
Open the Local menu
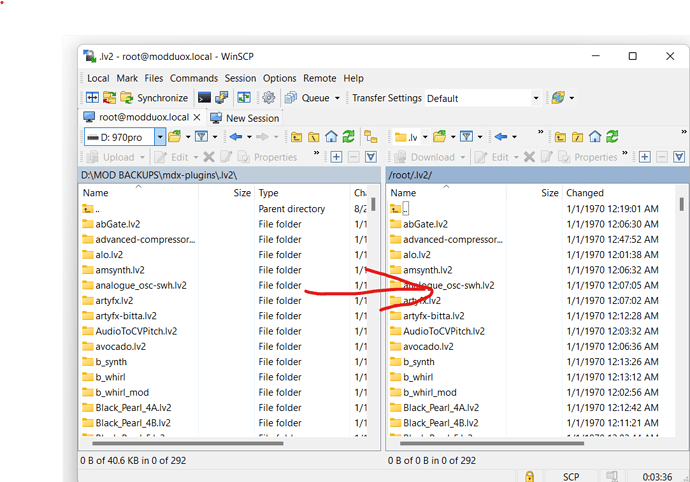(x=98, y=78)
